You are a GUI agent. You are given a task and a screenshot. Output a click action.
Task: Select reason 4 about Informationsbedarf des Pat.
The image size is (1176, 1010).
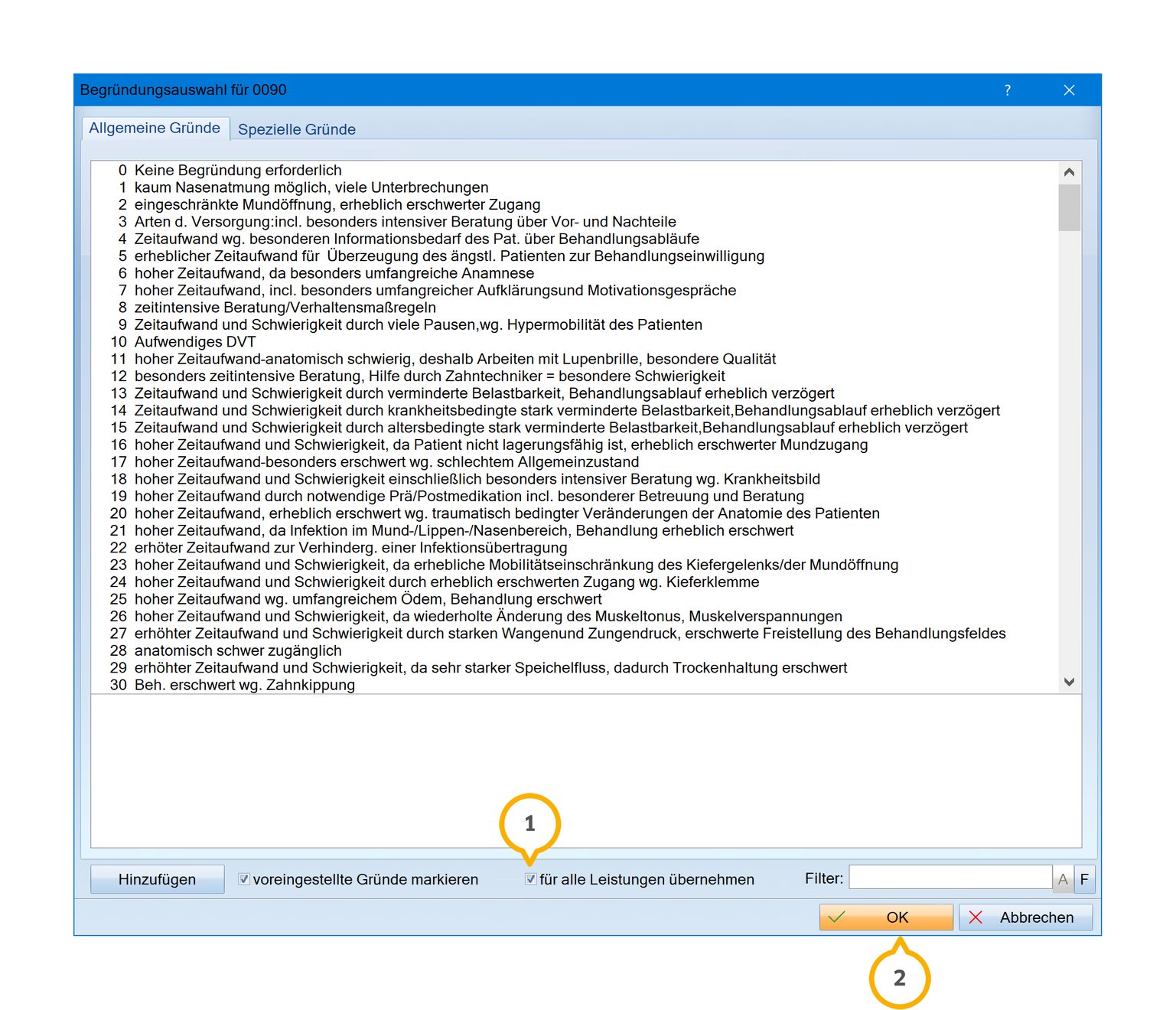click(574, 239)
